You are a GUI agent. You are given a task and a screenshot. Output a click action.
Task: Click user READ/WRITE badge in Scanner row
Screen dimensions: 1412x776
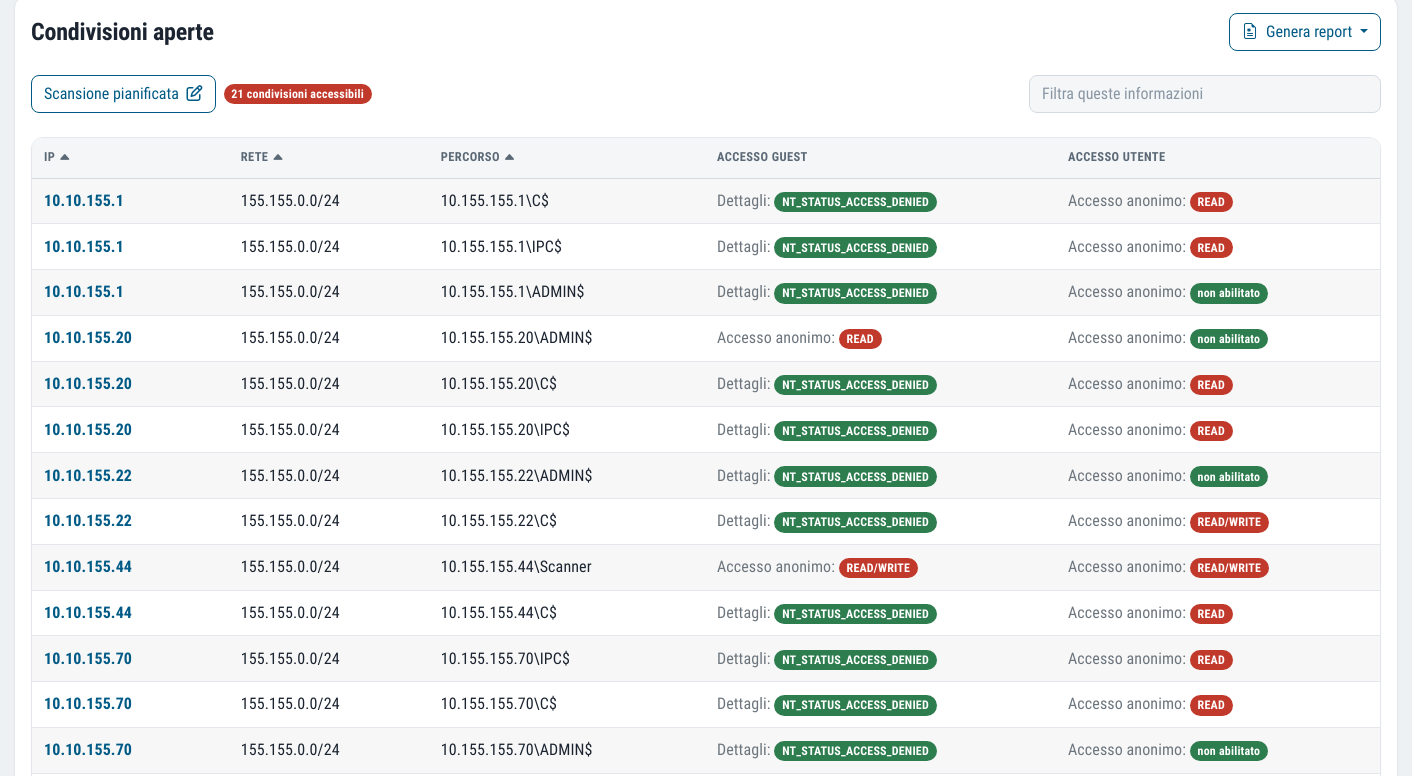(x=1229, y=568)
